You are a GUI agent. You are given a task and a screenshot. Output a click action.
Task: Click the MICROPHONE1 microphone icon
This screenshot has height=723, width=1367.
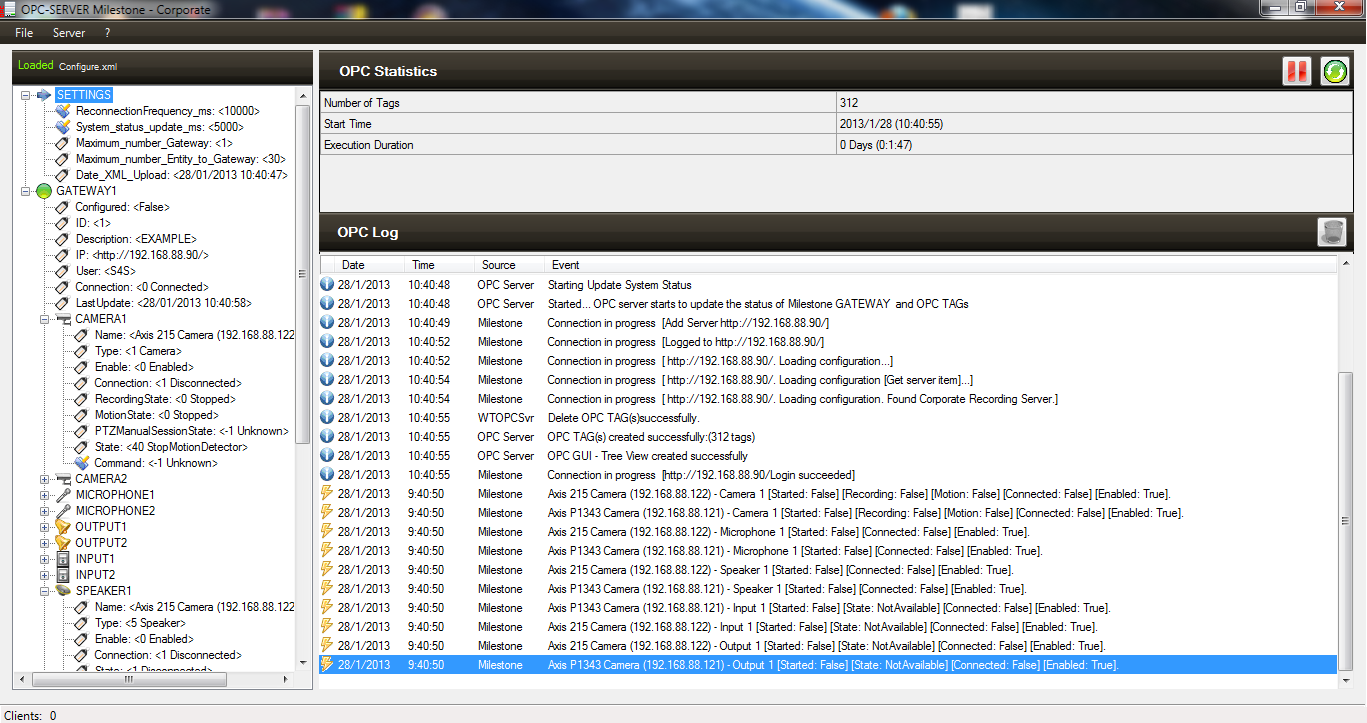coord(63,495)
